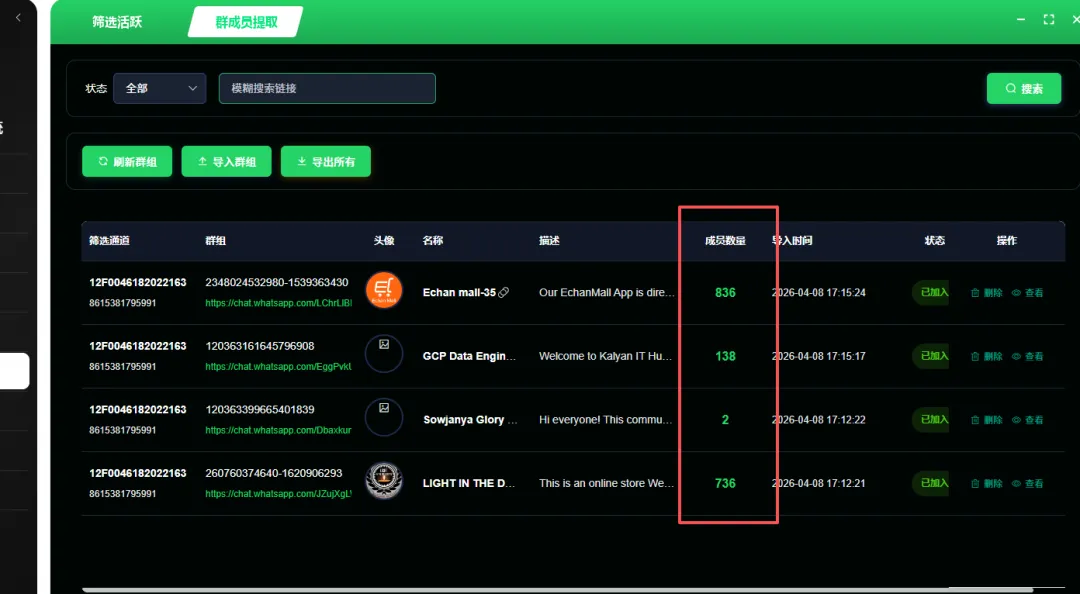Click description Welcome to Kalyan IT Hu…
The image size is (1080, 594).
605,356
